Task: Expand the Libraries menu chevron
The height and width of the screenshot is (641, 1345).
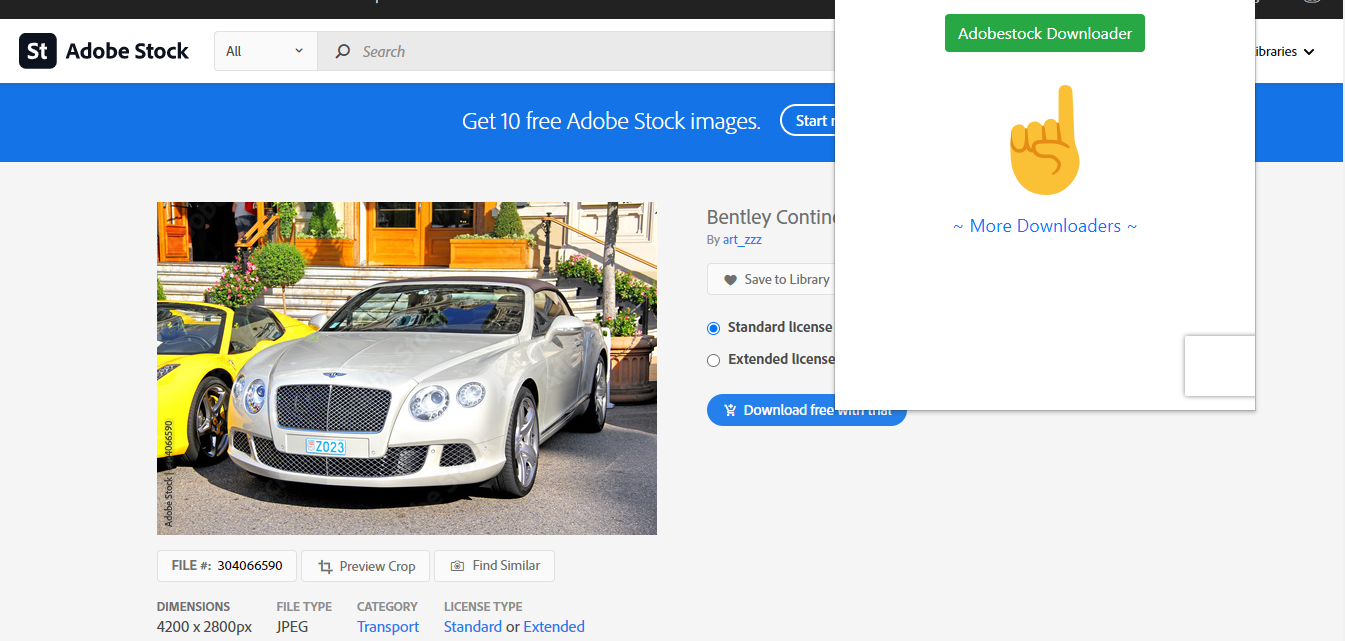Action: pos(1308,52)
